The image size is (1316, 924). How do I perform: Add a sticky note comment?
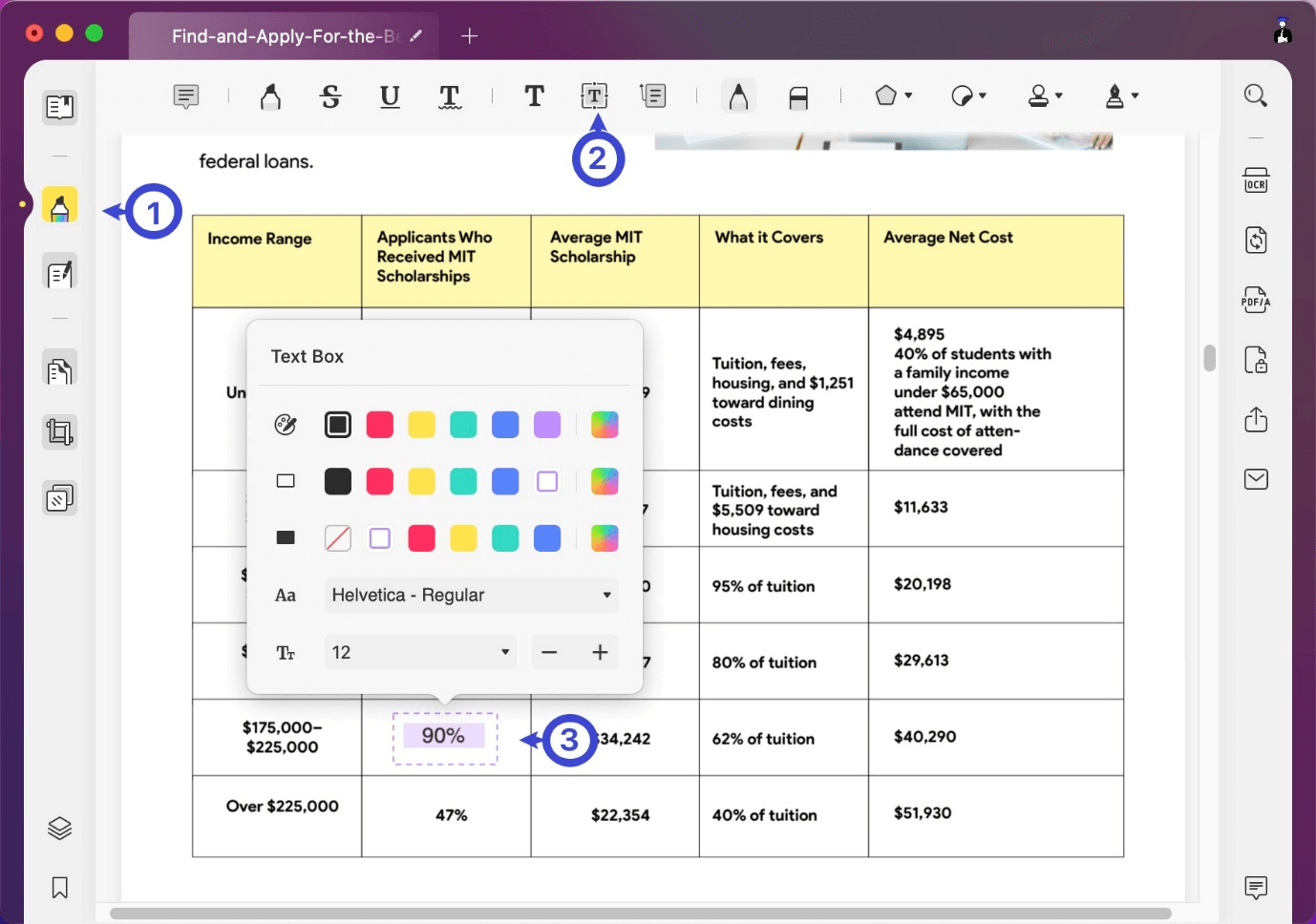tap(185, 95)
